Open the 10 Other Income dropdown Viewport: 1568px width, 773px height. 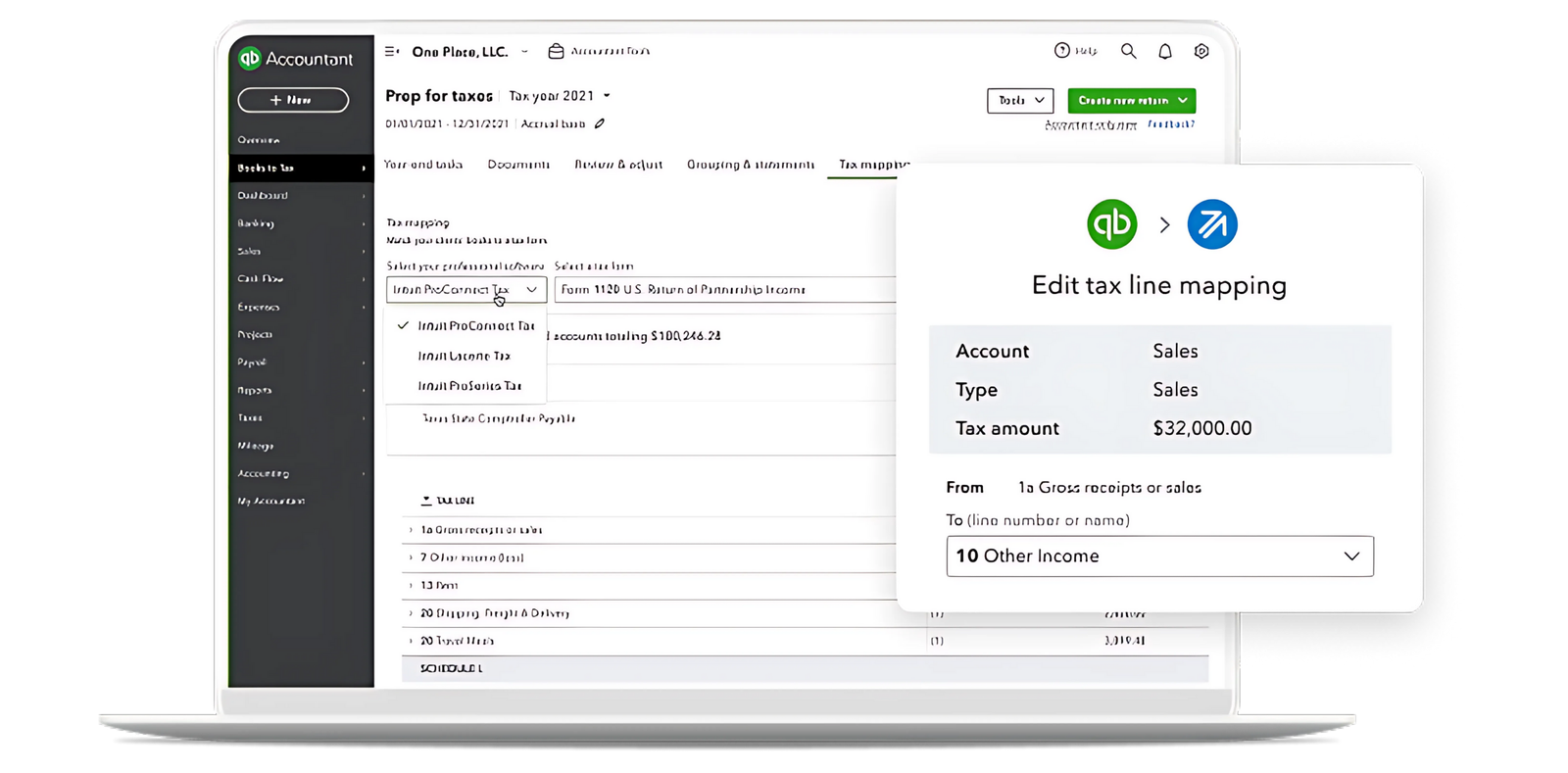(x=1159, y=556)
